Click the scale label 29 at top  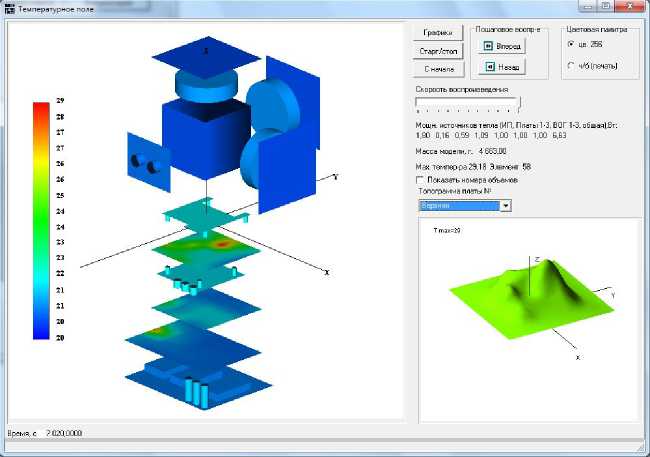(60, 100)
